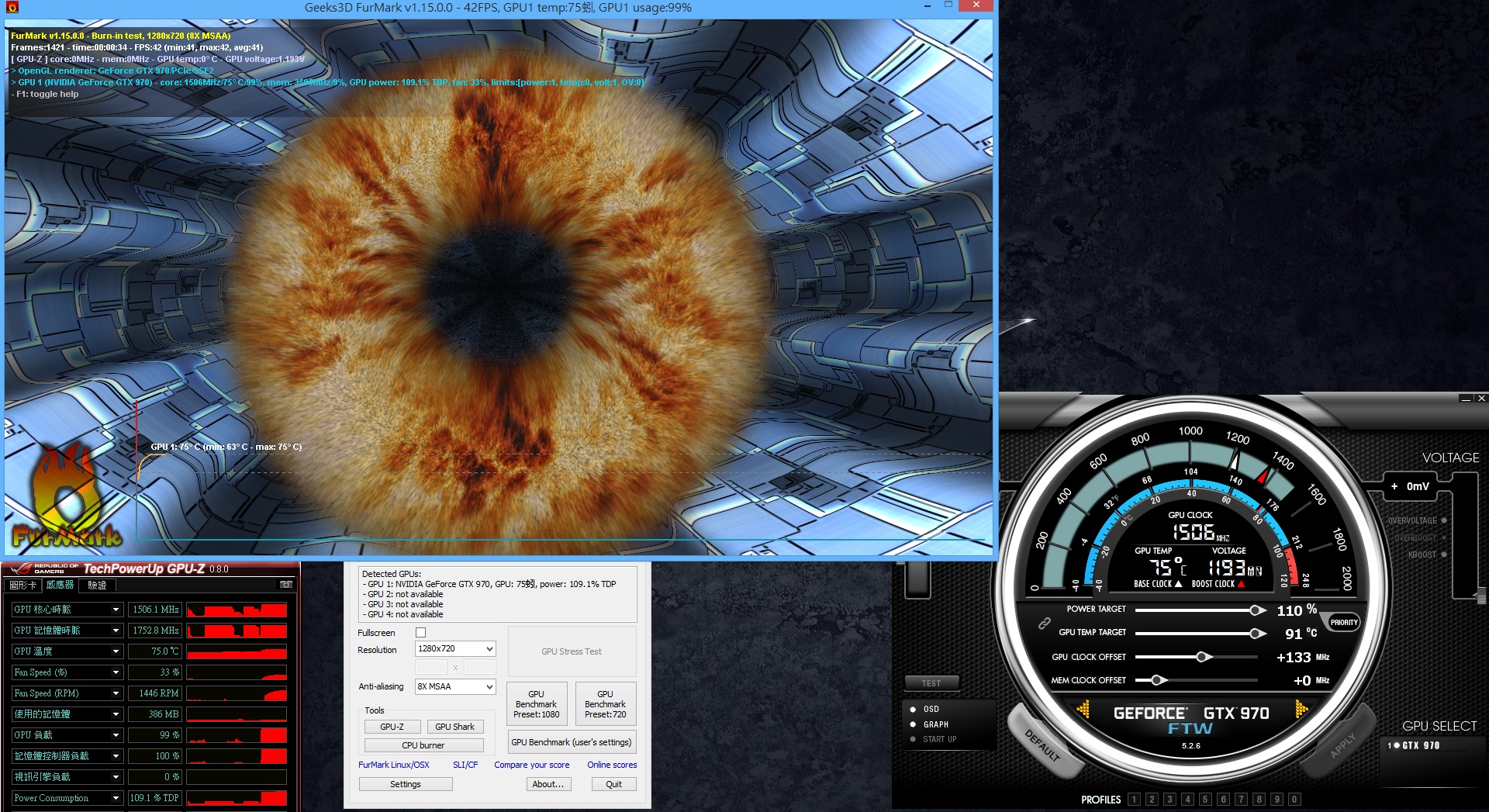Click the About... button in FurMark

pyautogui.click(x=548, y=784)
